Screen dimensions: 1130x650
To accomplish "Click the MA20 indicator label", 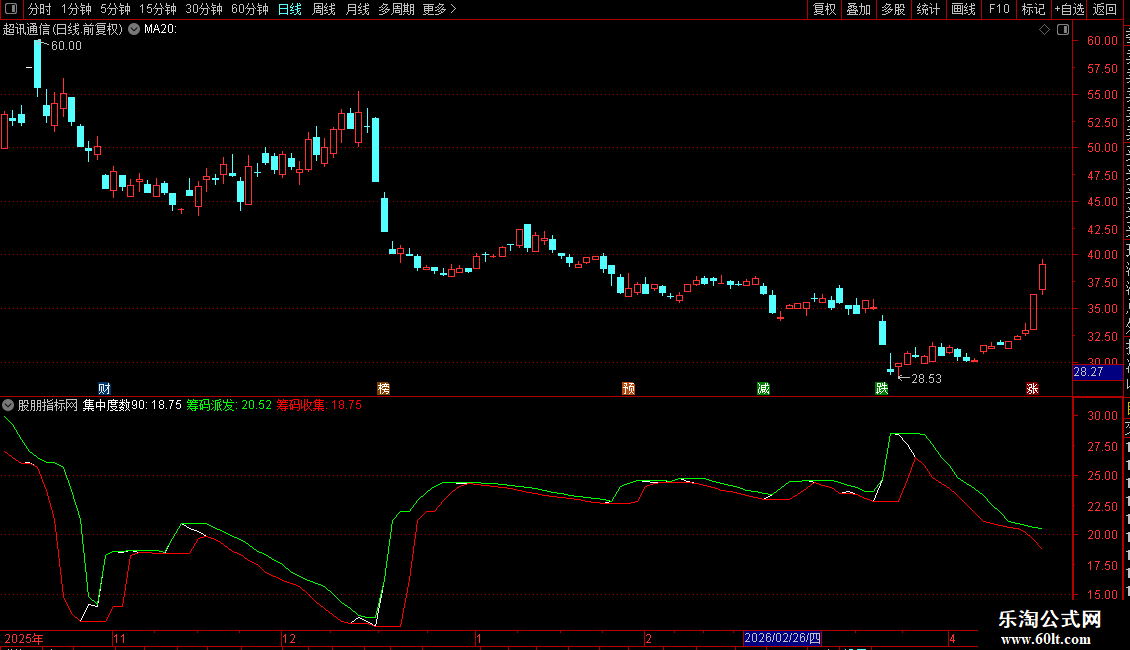I will (160, 29).
